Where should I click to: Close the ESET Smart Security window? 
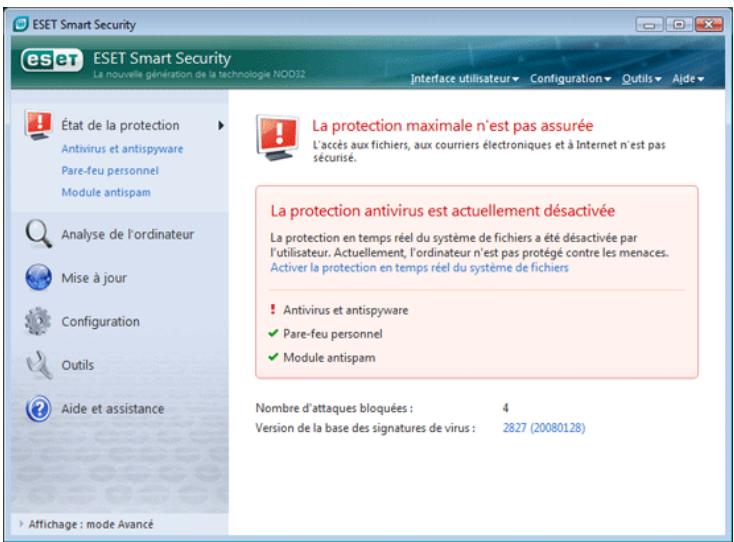709,24
